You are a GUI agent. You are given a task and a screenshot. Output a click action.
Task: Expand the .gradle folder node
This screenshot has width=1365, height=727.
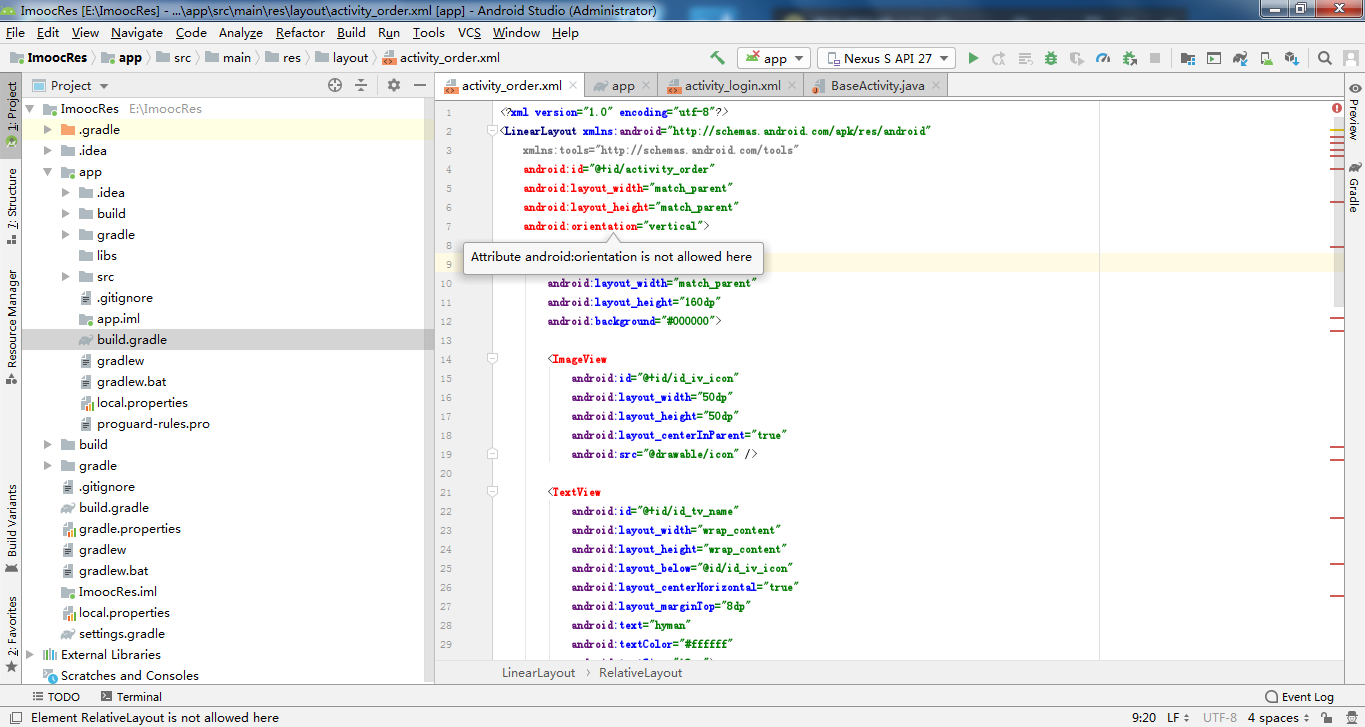click(x=48, y=129)
